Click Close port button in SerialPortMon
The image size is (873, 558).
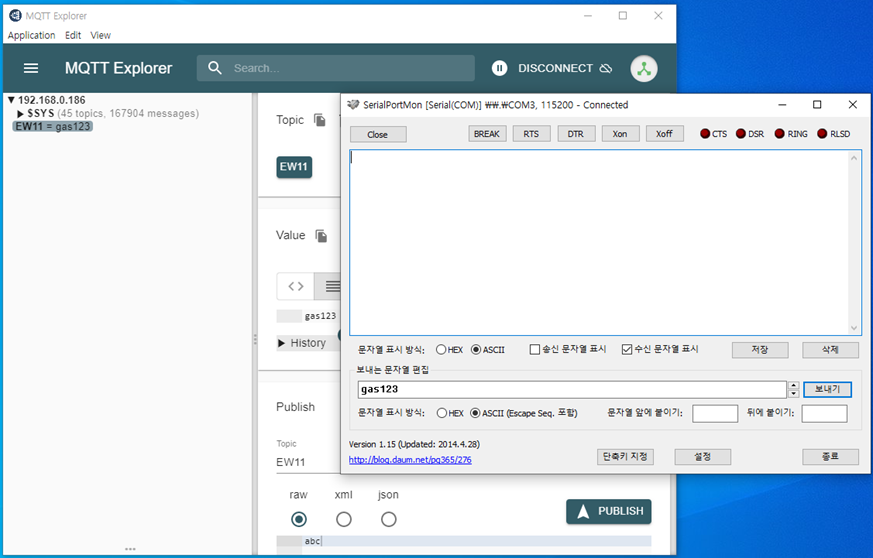(x=378, y=134)
